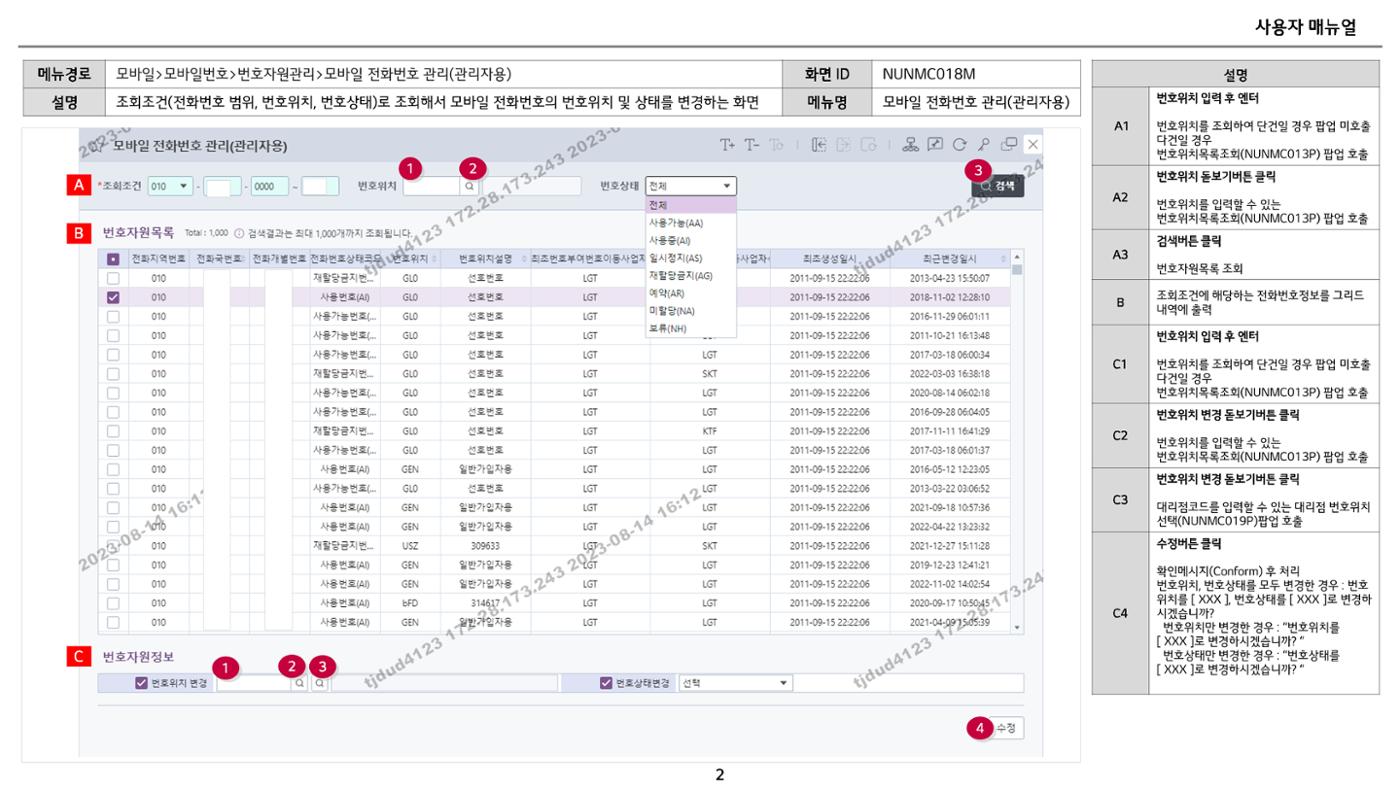Sort by 번호위치 column sort arrows
The height and width of the screenshot is (788, 1400).
(x=435, y=258)
